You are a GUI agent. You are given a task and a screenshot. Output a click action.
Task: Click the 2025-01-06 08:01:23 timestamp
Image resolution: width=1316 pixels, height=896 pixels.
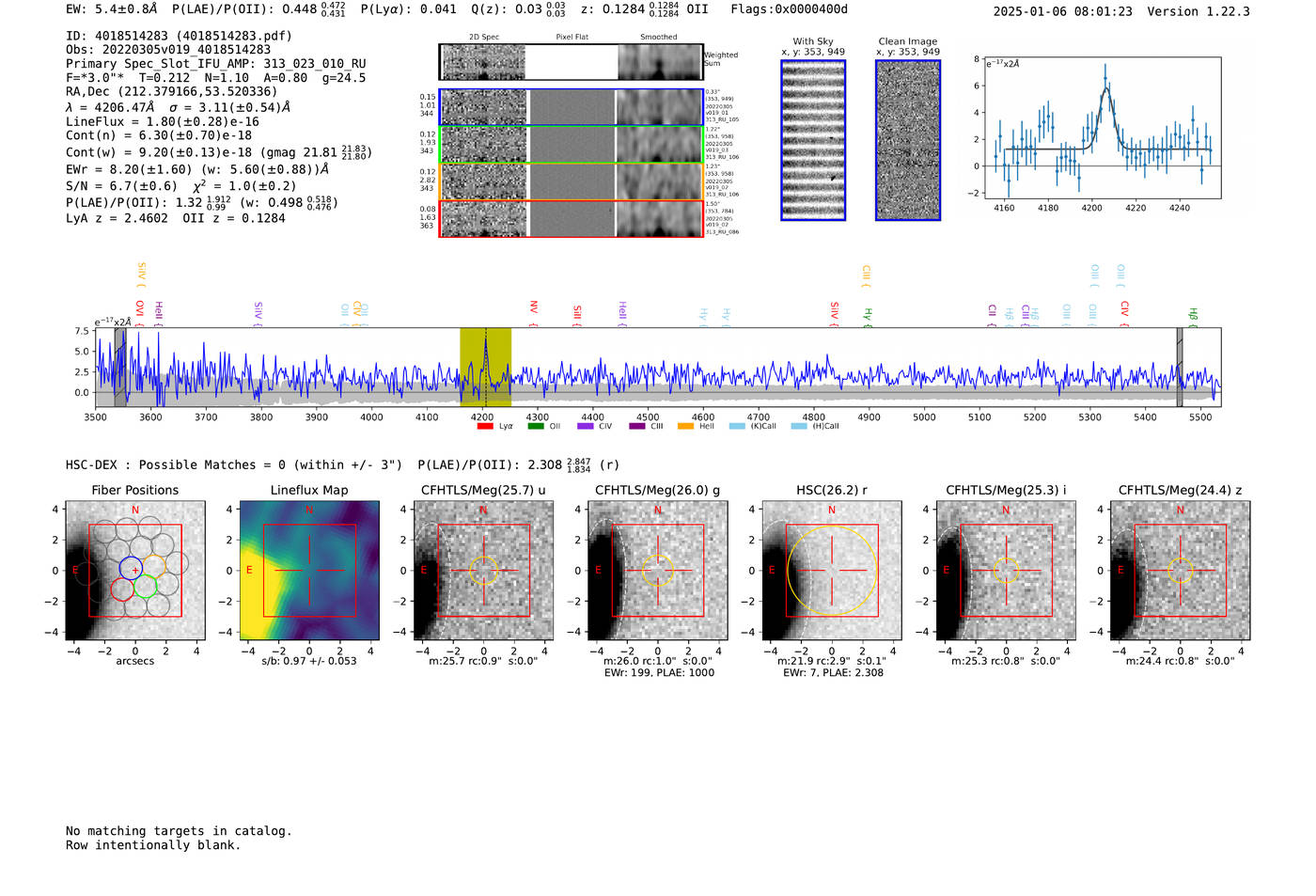(x=1062, y=11)
